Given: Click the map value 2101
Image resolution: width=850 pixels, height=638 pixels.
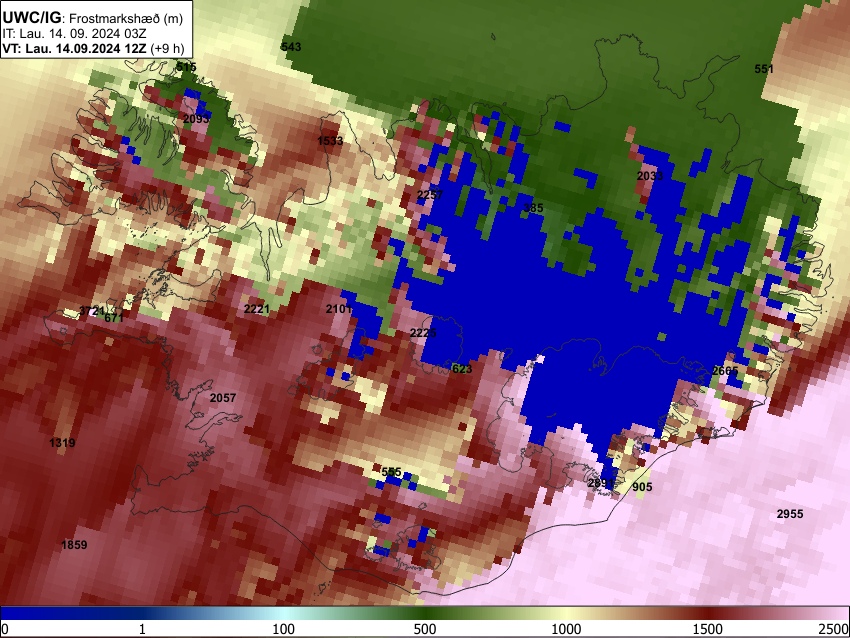Looking at the screenshot, I should (x=339, y=309).
